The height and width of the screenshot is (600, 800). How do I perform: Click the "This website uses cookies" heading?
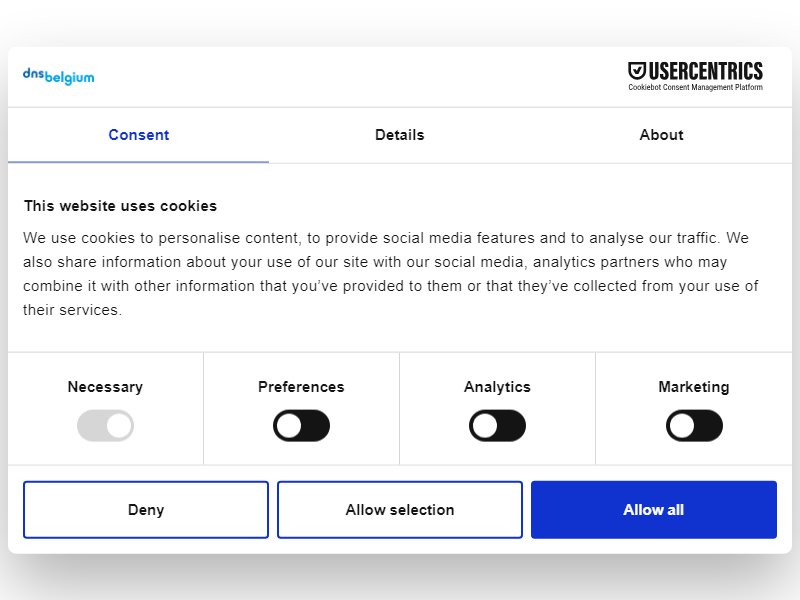coord(120,206)
